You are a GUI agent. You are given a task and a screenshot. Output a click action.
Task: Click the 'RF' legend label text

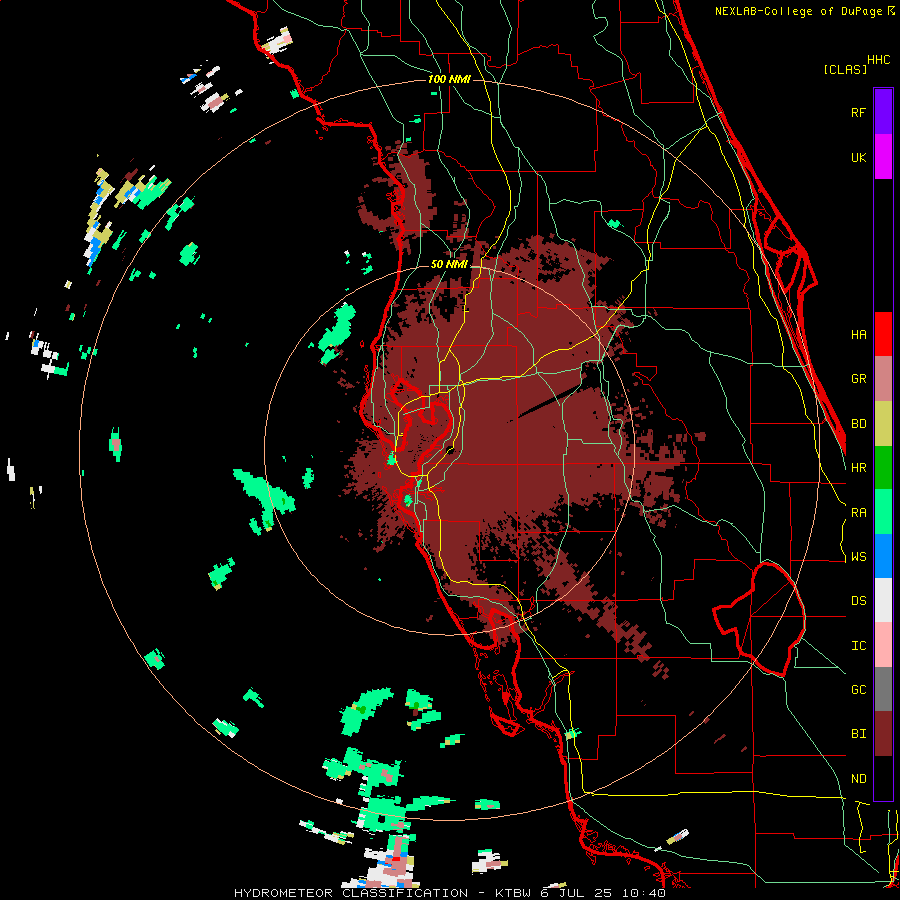point(858,112)
